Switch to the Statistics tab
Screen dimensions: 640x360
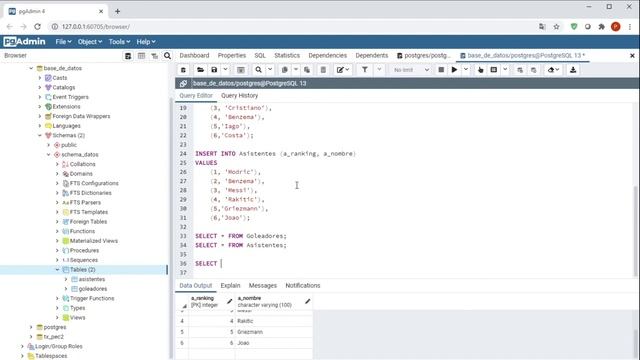click(287, 56)
